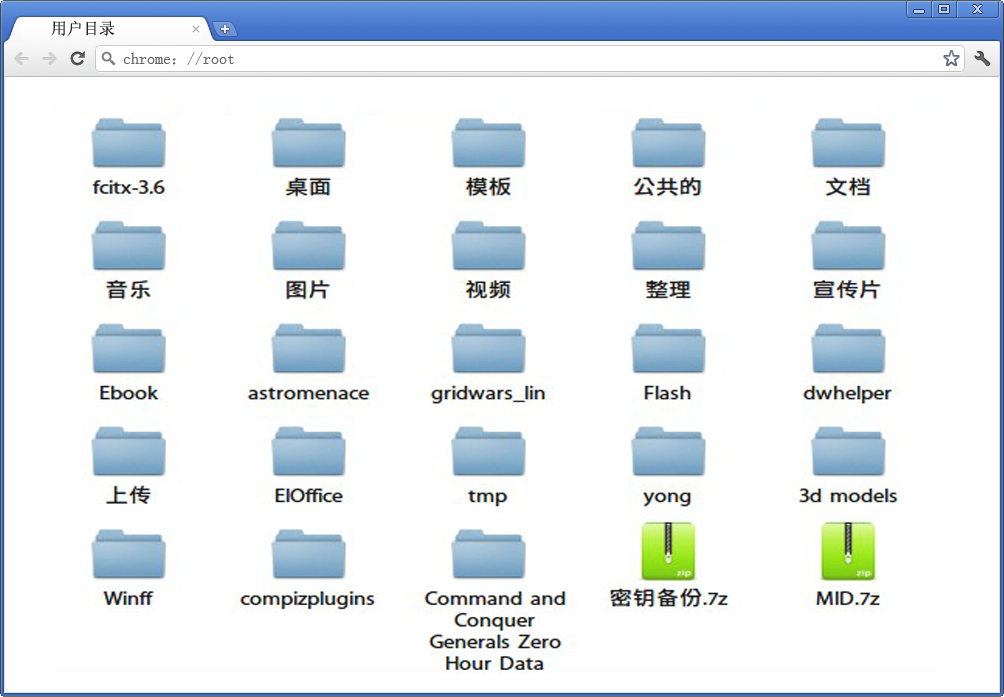Open the fcitx-3.6 folder icon
The image size is (1004, 697).
tap(129, 143)
